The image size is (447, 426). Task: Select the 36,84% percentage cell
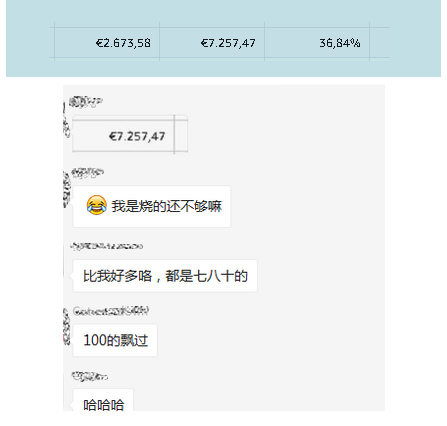coord(317,43)
